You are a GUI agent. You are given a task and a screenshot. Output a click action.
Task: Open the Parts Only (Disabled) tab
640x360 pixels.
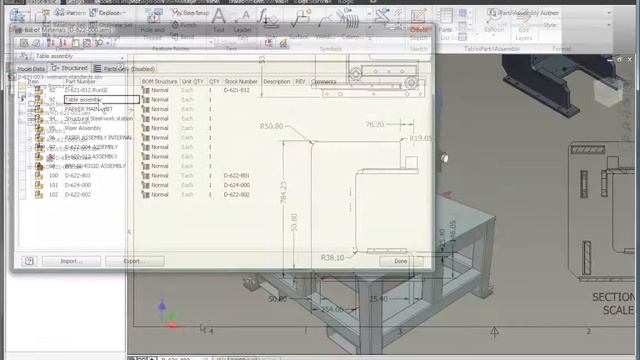pyautogui.click(x=124, y=69)
